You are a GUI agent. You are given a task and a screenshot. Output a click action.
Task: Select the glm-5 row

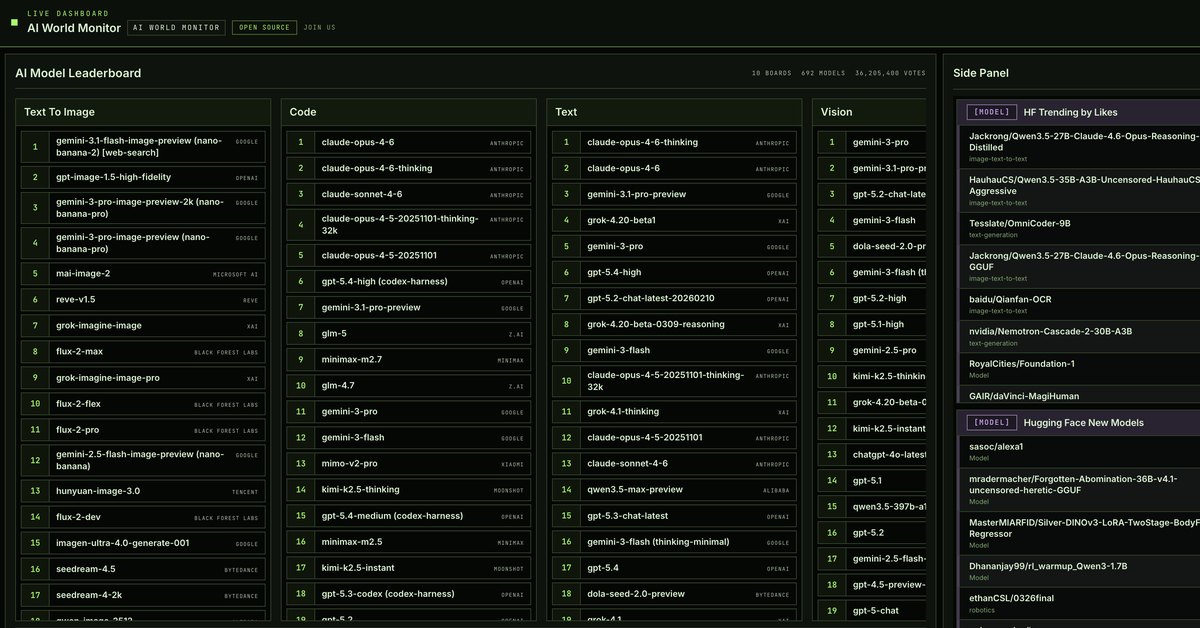(409, 333)
